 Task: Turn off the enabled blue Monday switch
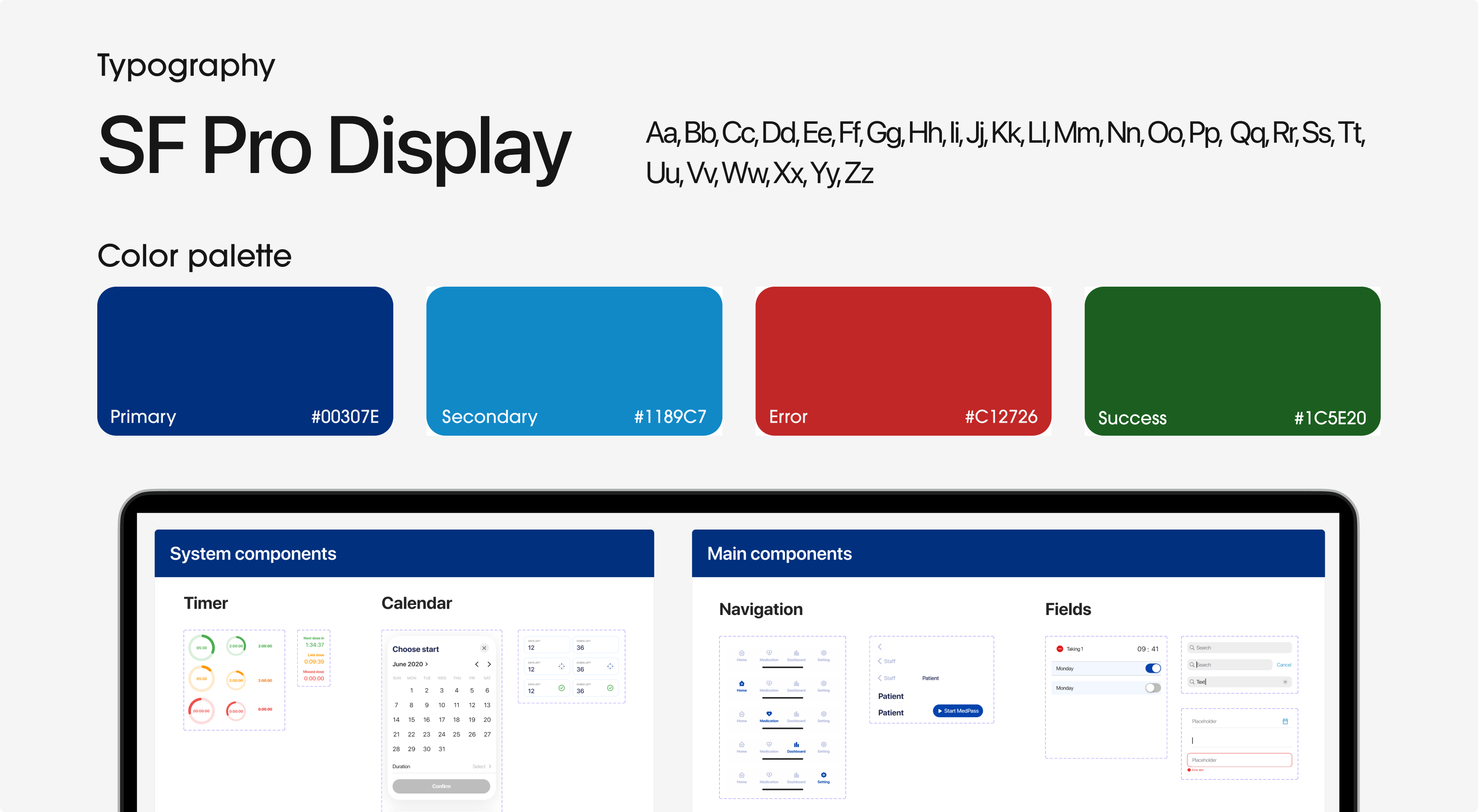tap(1153, 668)
